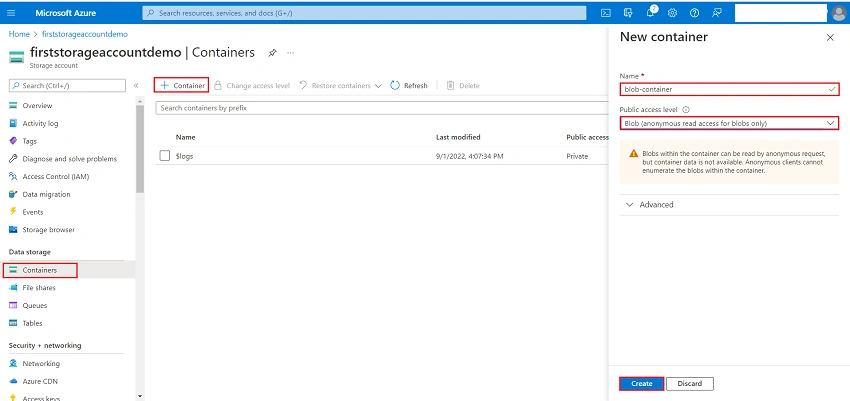Sort by Name column header
Screen dimensions: 850x401
[185, 137]
